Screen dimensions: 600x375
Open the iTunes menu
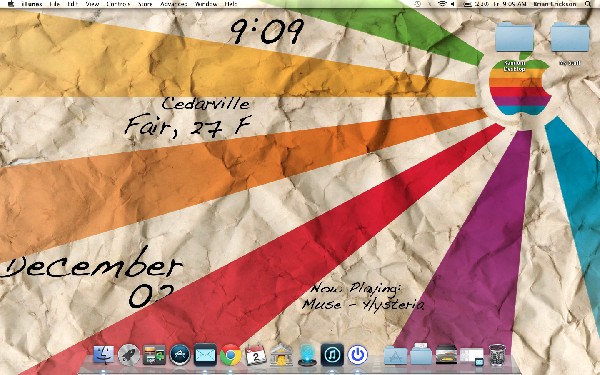click(x=32, y=4)
